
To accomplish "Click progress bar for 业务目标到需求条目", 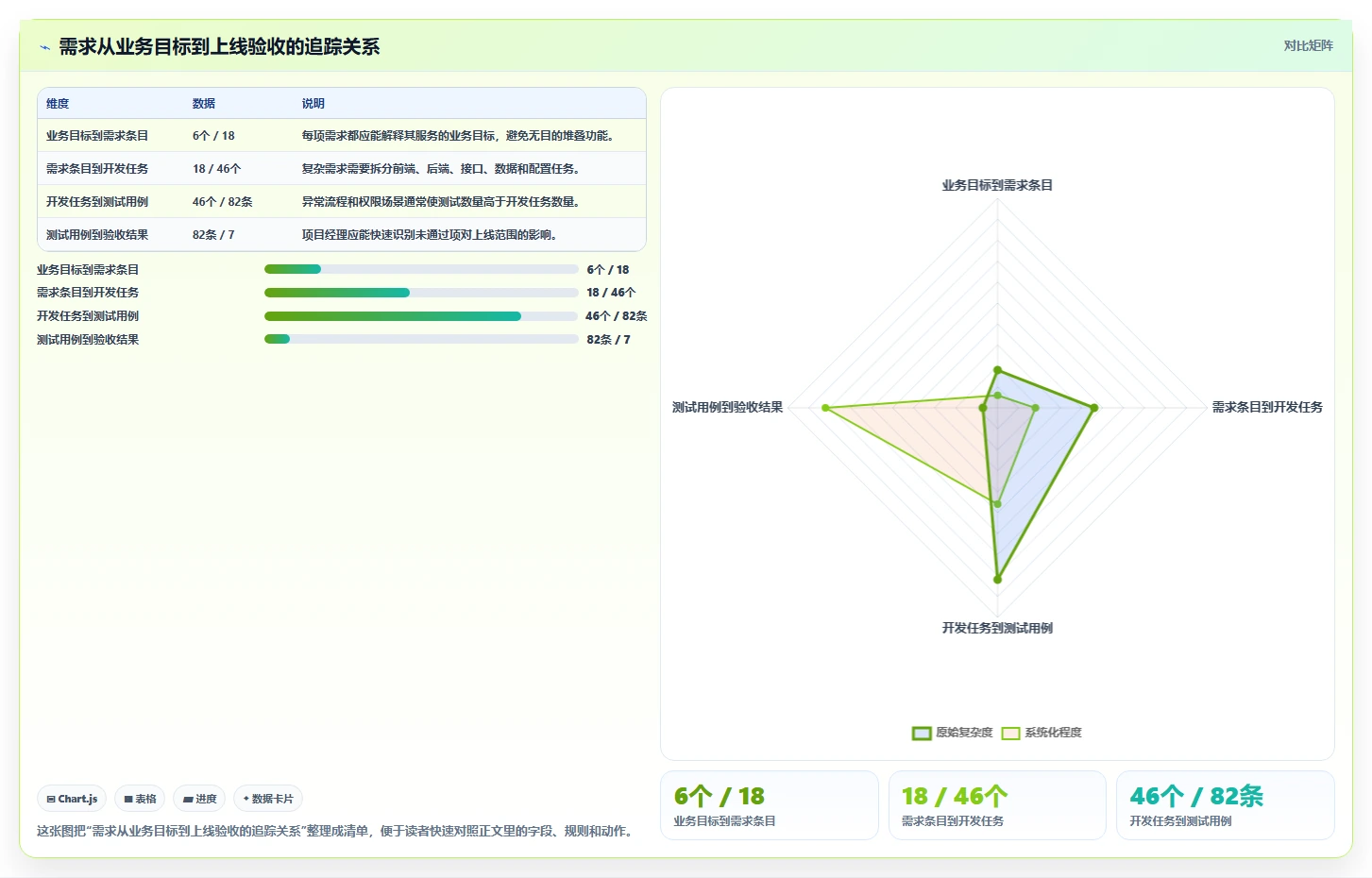I will 421,269.
